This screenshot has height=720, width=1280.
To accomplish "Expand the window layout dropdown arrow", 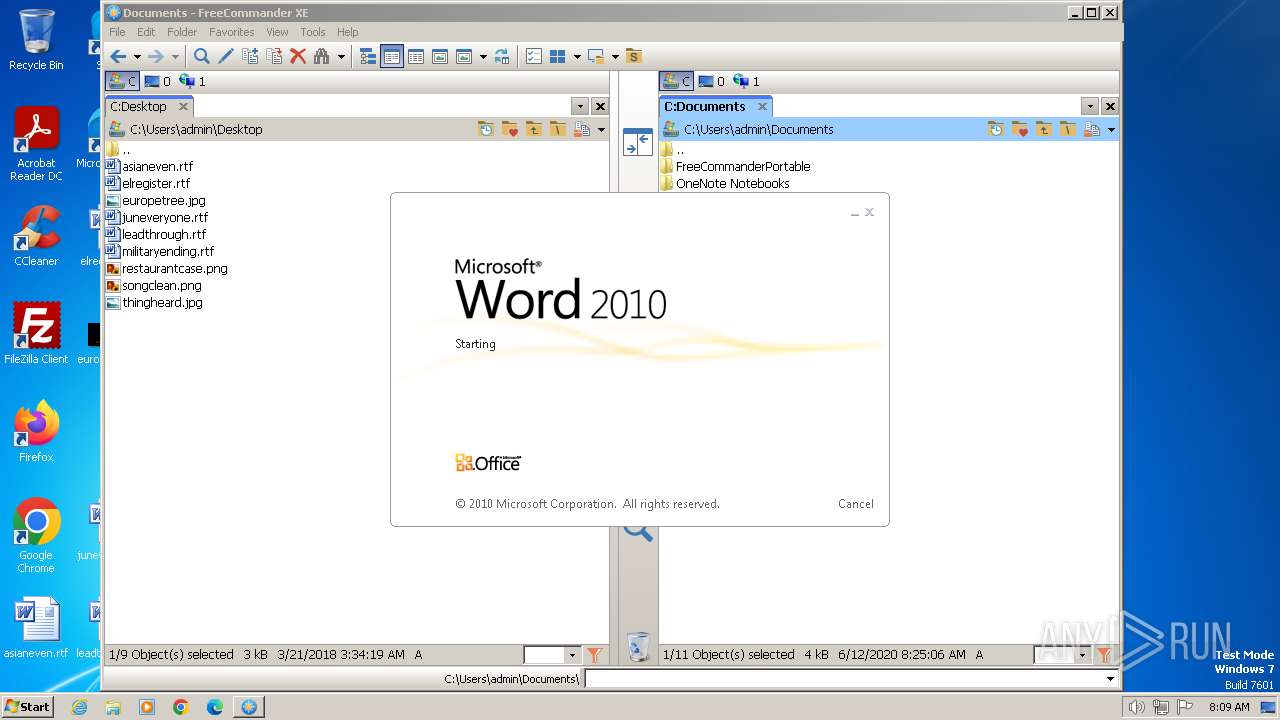I will pyautogui.click(x=615, y=57).
